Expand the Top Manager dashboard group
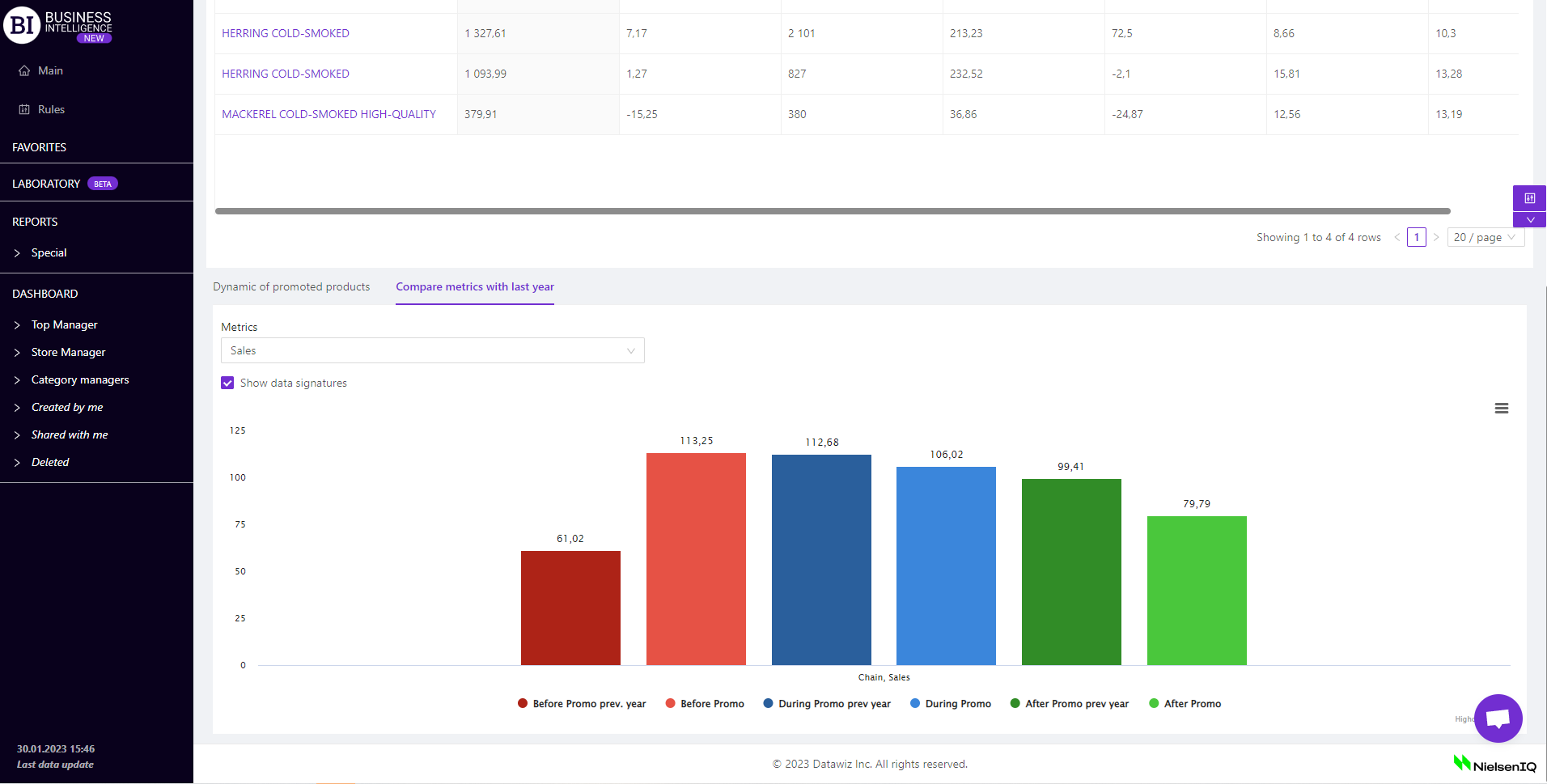 tap(64, 324)
